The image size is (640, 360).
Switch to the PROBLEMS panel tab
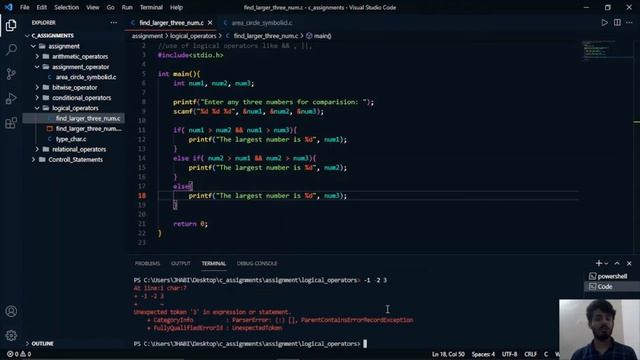coord(147,264)
